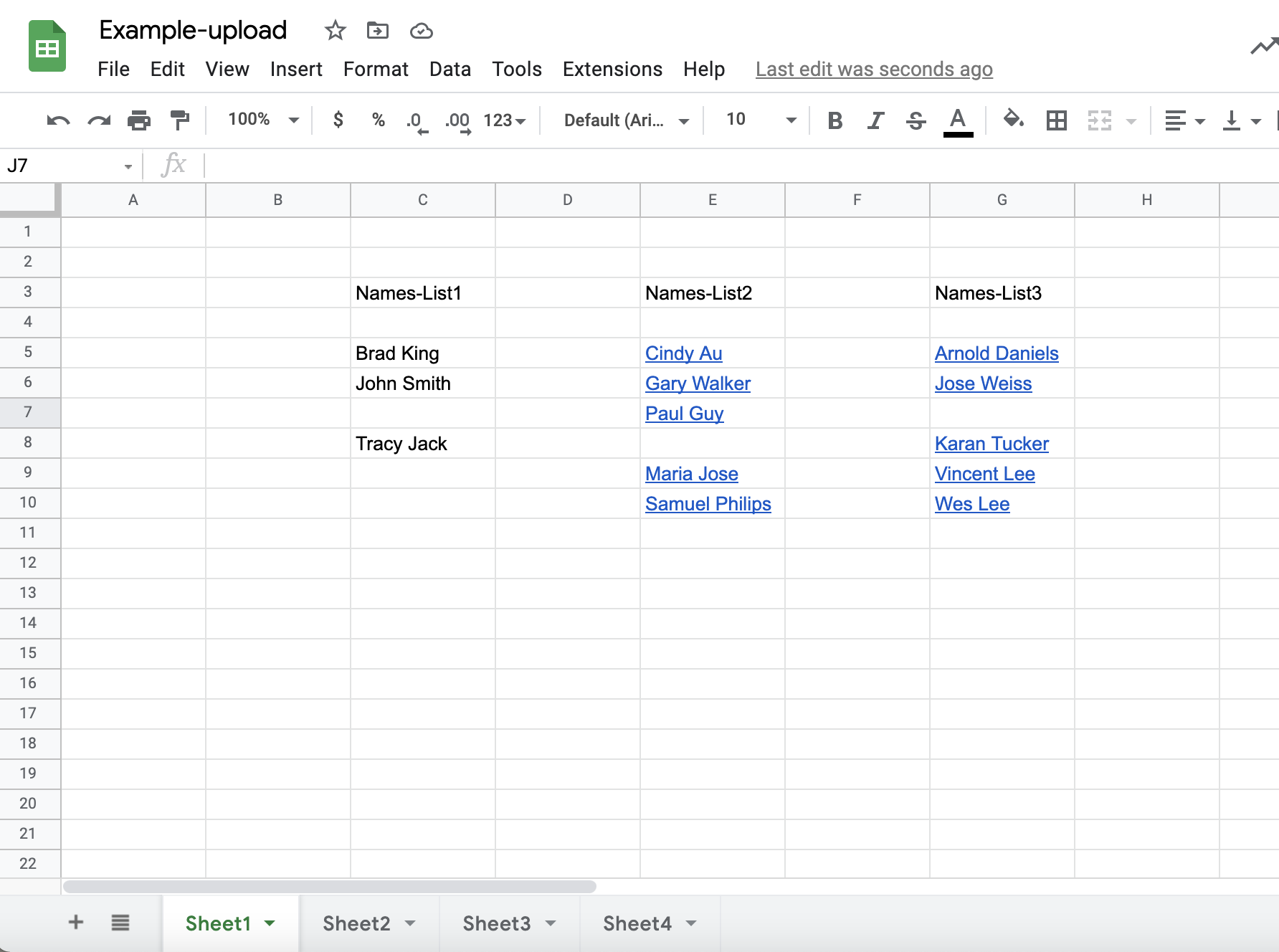Select the paint format tool
The image size is (1279, 952).
tap(179, 120)
